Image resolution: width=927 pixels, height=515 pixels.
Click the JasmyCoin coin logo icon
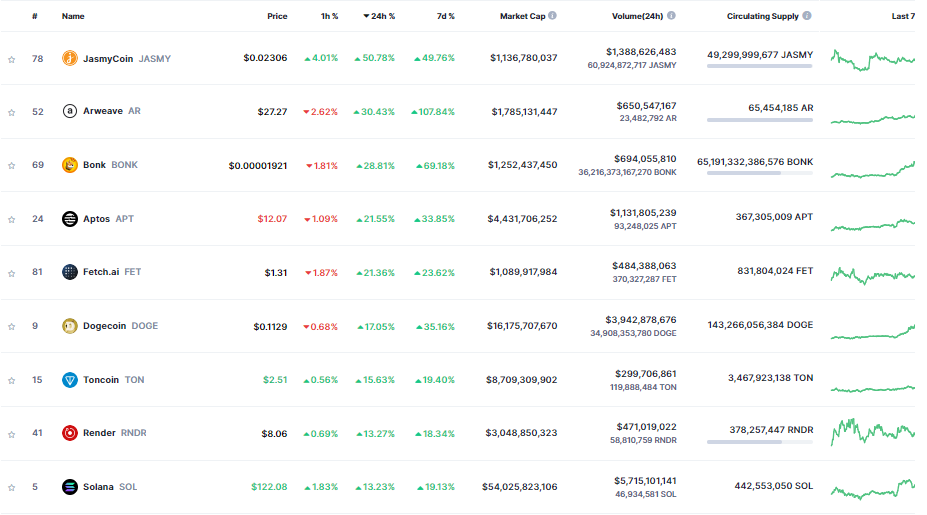(70, 58)
